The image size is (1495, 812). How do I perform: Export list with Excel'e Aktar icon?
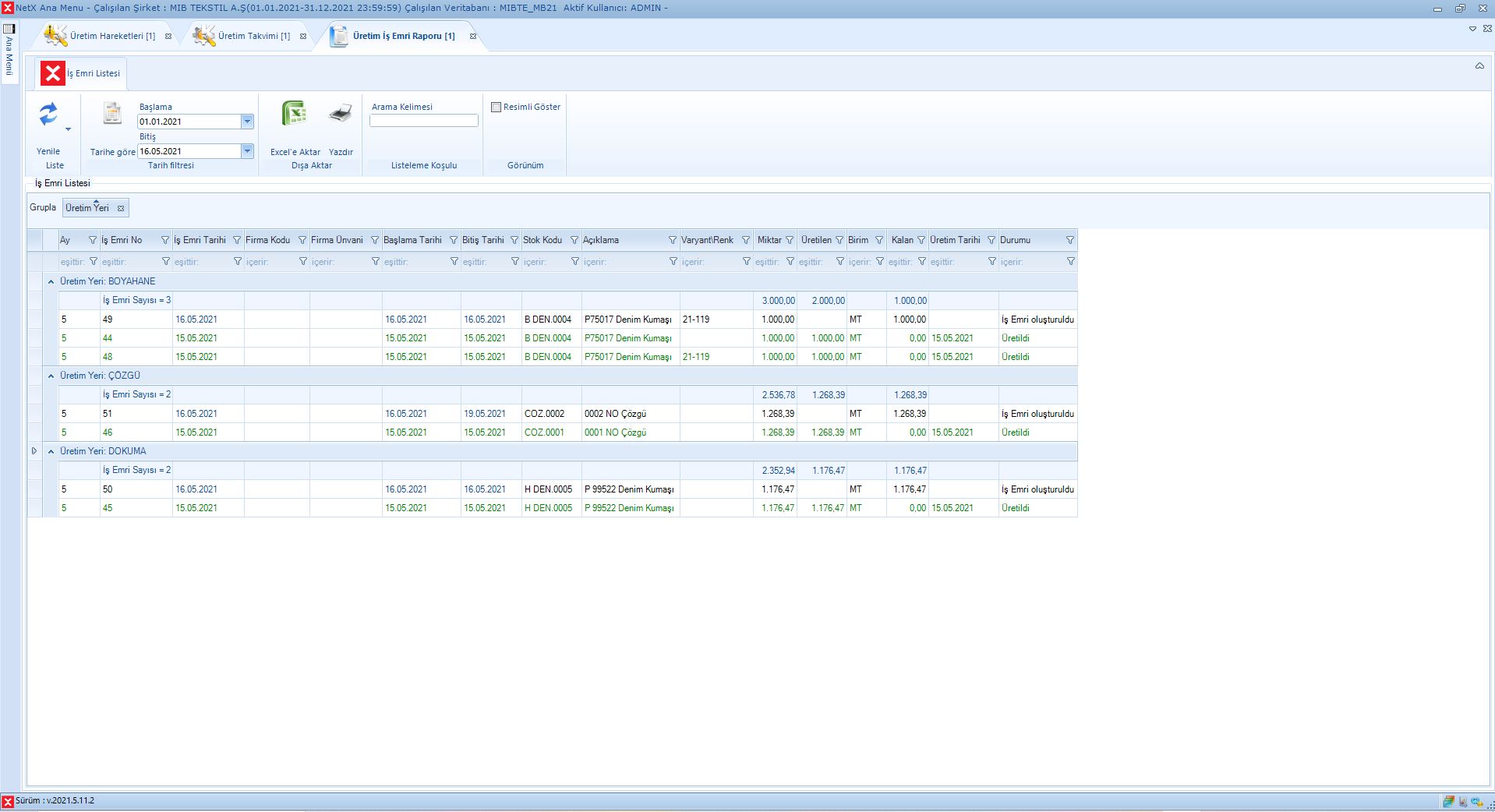pos(294,114)
